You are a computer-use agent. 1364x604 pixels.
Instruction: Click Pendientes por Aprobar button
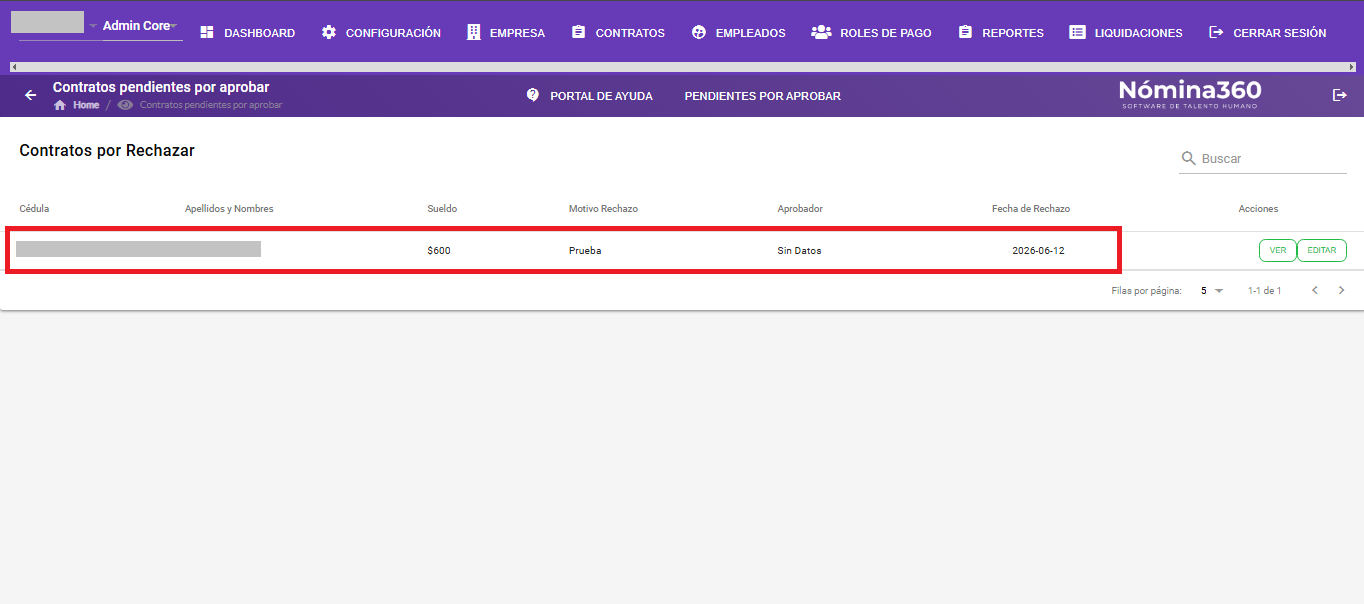click(x=762, y=96)
